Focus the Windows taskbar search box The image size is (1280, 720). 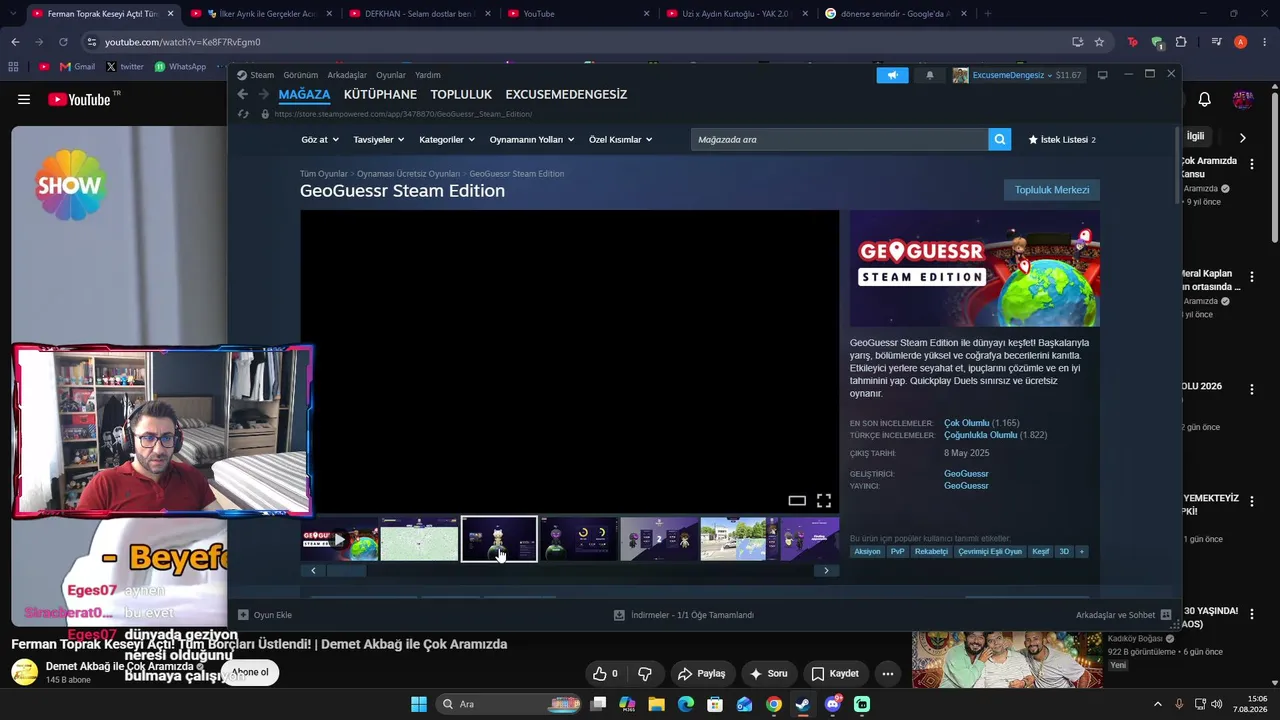[509, 704]
